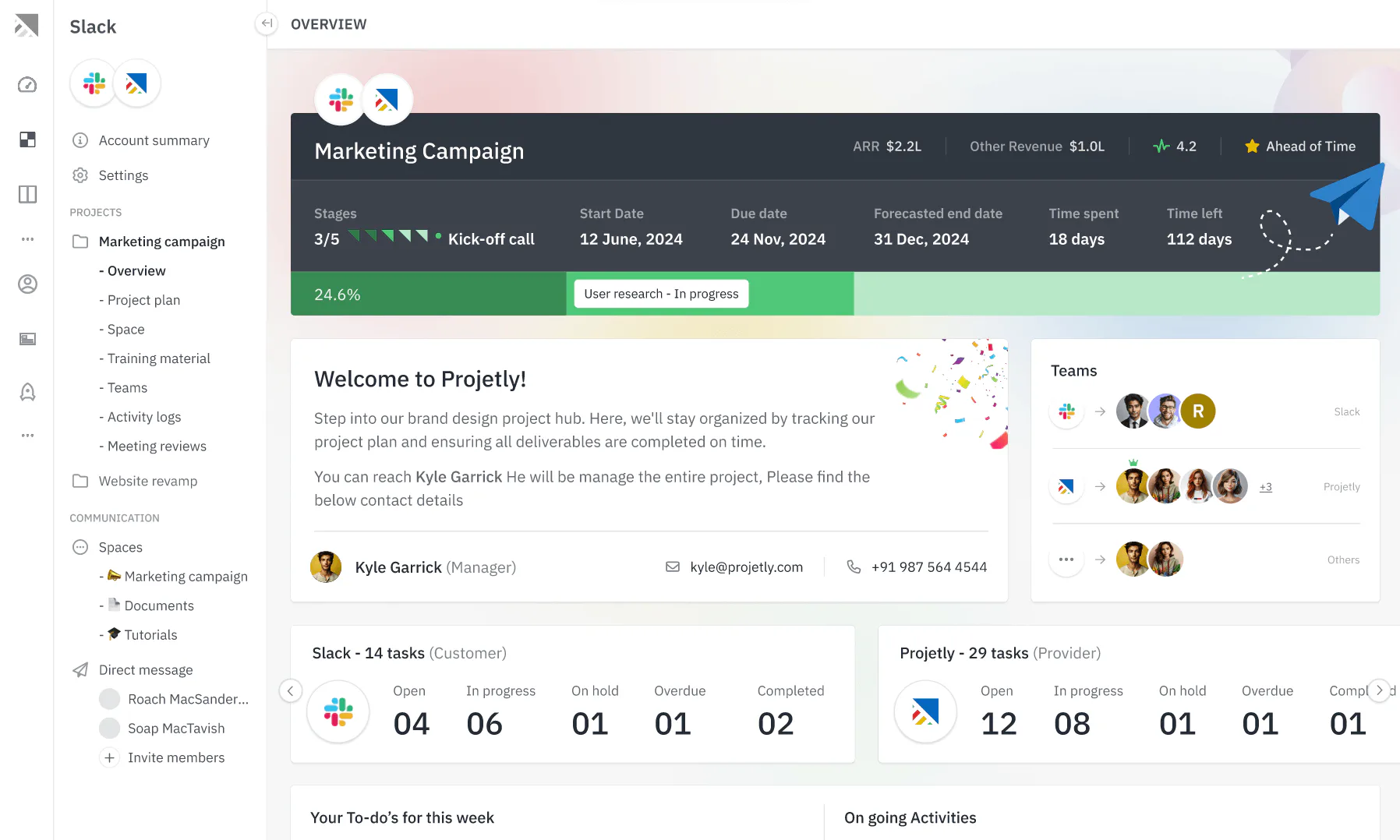Image resolution: width=1400 pixels, height=840 pixels.
Task: Click the email envelope icon beside kyle@projetly.com
Action: pyautogui.click(x=673, y=567)
